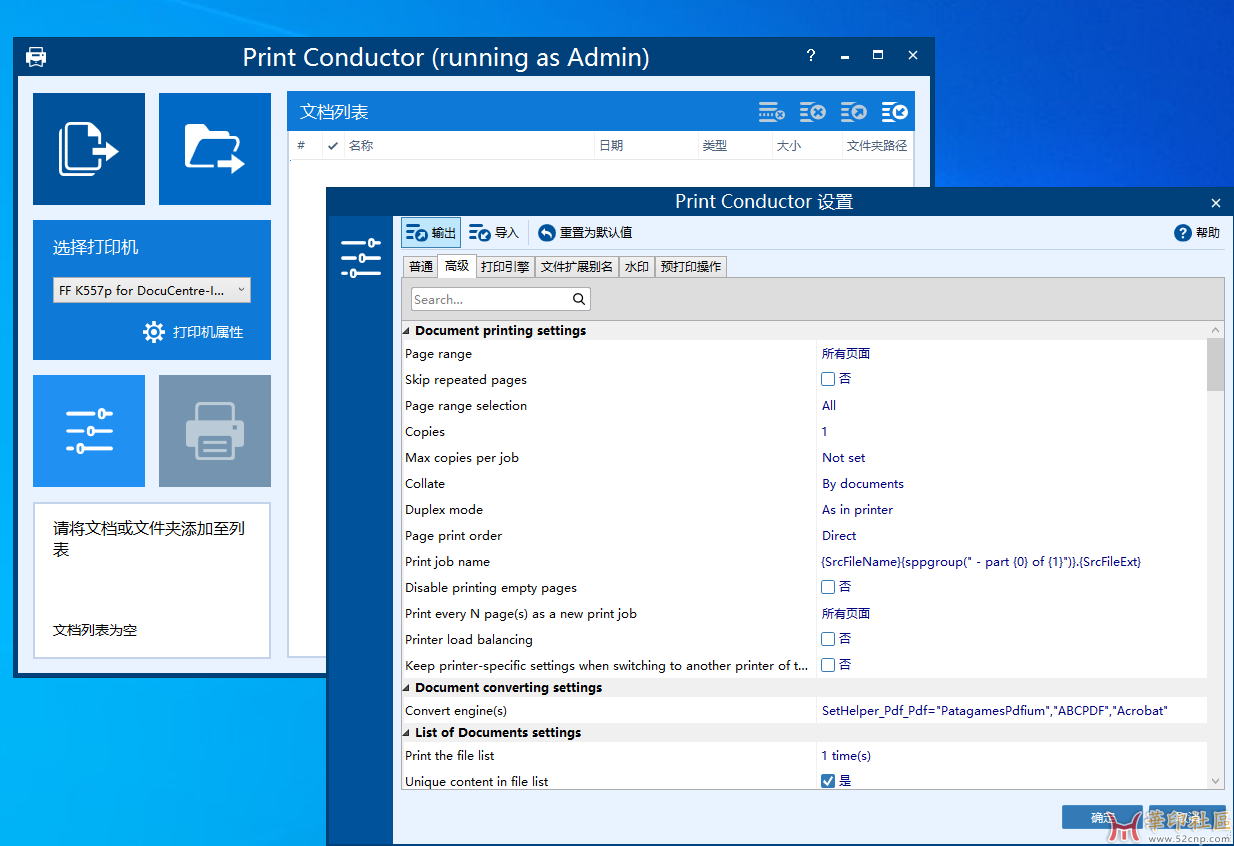The width and height of the screenshot is (1234, 846).
Task: Click Collate value By documents
Action: (x=863, y=483)
